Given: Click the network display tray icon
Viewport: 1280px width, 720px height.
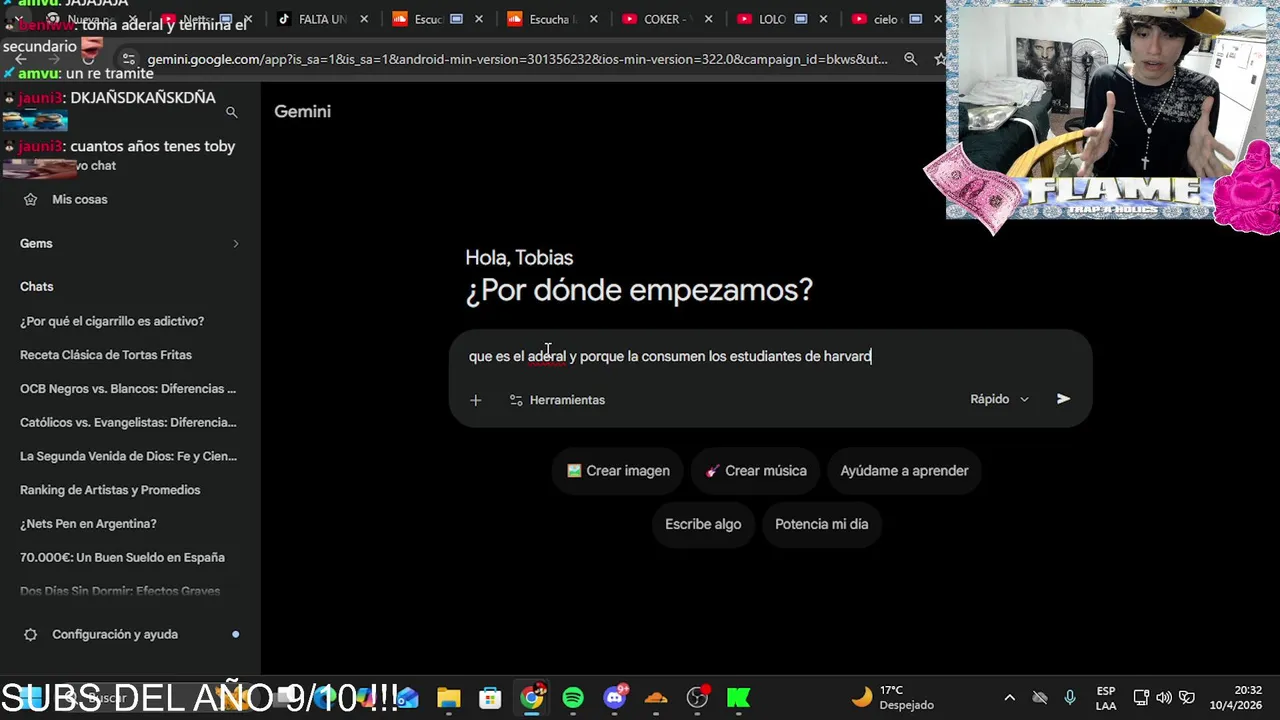Looking at the screenshot, I should [x=1141, y=698].
